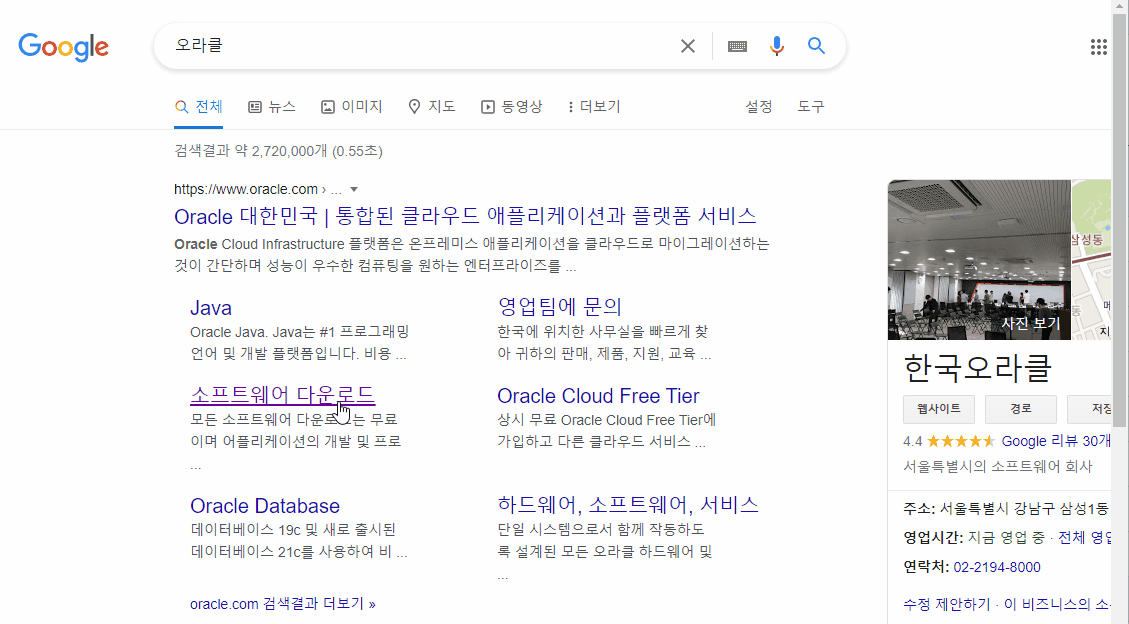The image size is (1129, 624).
Task: Click the 주소 label in knowledge panel
Action: point(919,509)
